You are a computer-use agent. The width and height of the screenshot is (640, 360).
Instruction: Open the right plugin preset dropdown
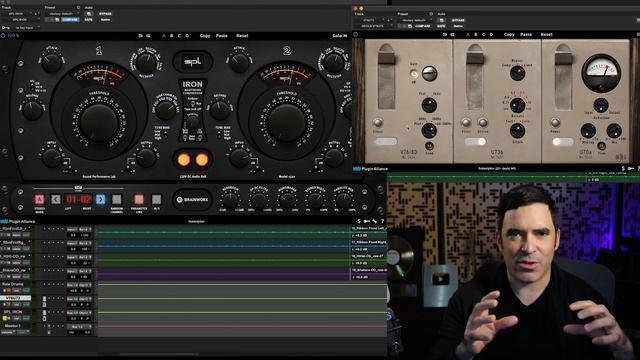(x=414, y=20)
